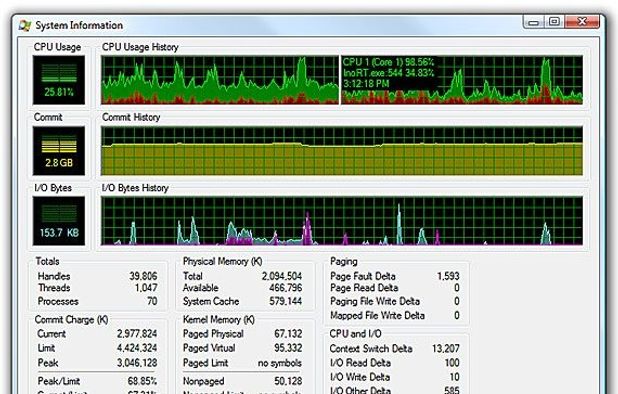618x394 pixels.
Task: Click the Physical Memory Total value 2,094,504
Action: coord(282,276)
